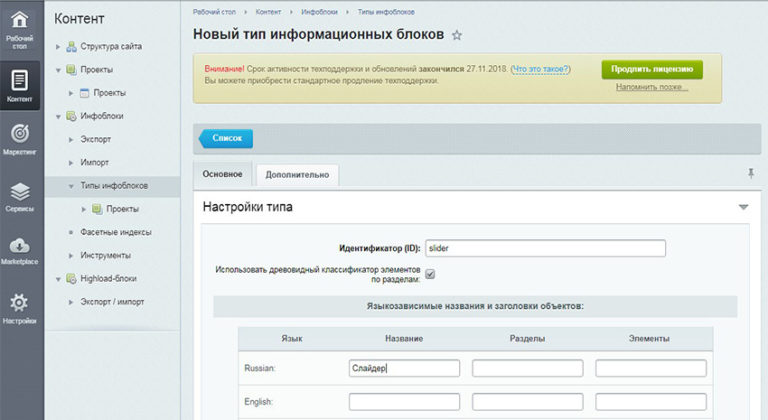
Task: Open the Что это такое? link
Action: click(x=540, y=69)
